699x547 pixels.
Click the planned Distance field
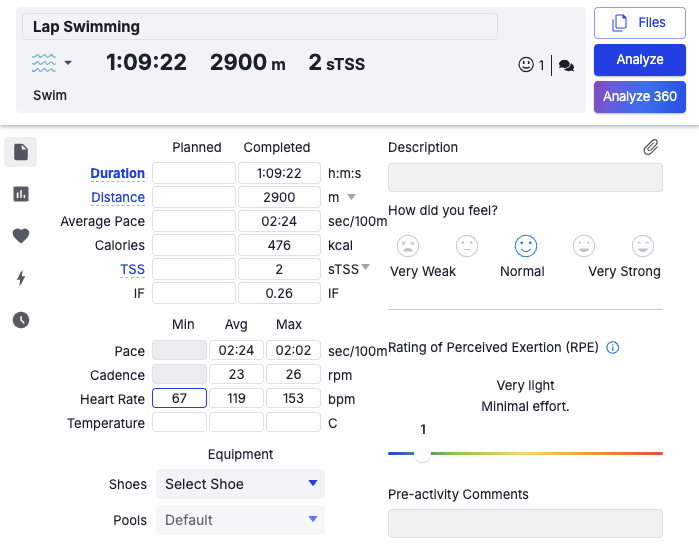194,197
